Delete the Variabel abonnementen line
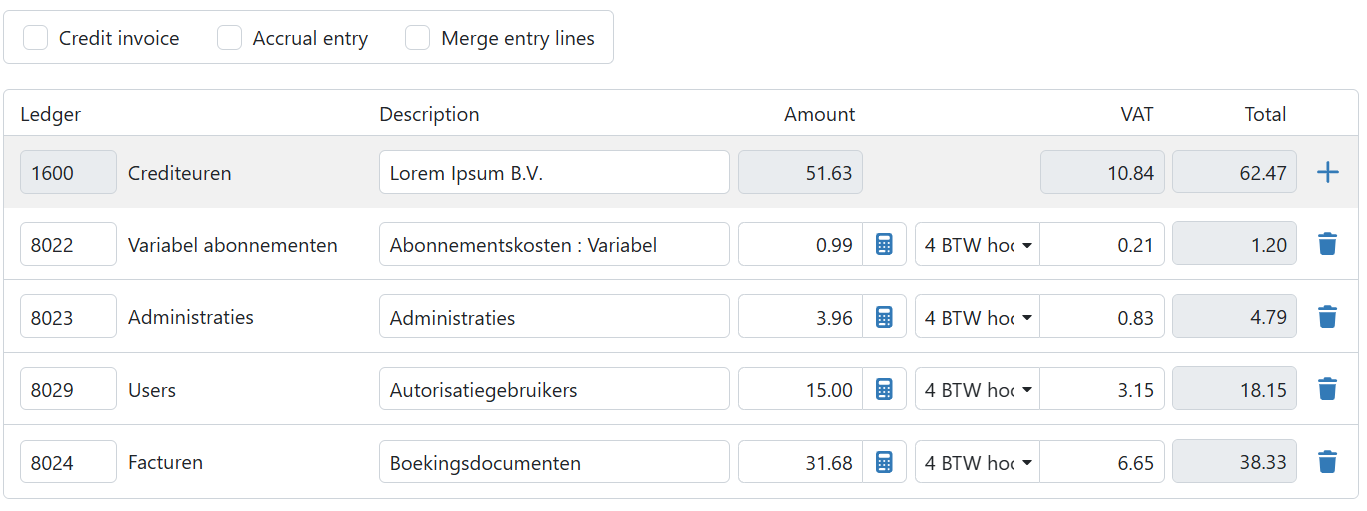Image resolution: width=1367 pixels, height=511 pixels. click(1327, 244)
